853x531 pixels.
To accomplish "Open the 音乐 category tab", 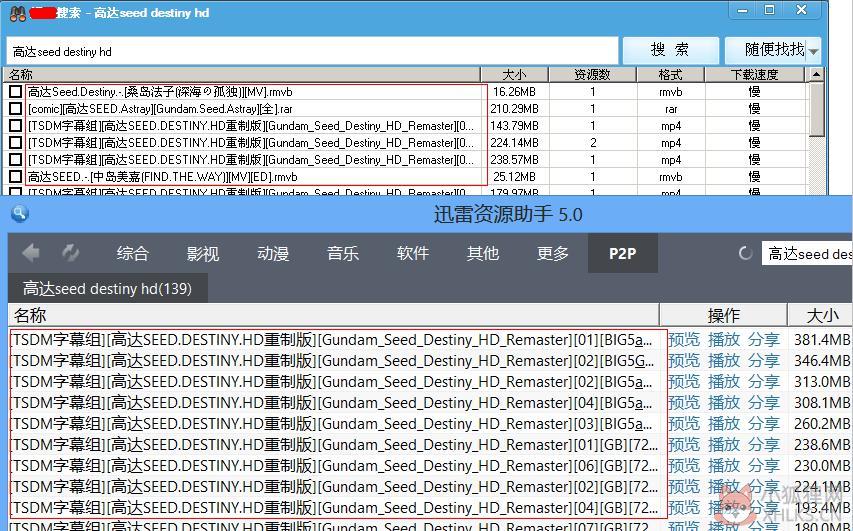I will 343,253.
